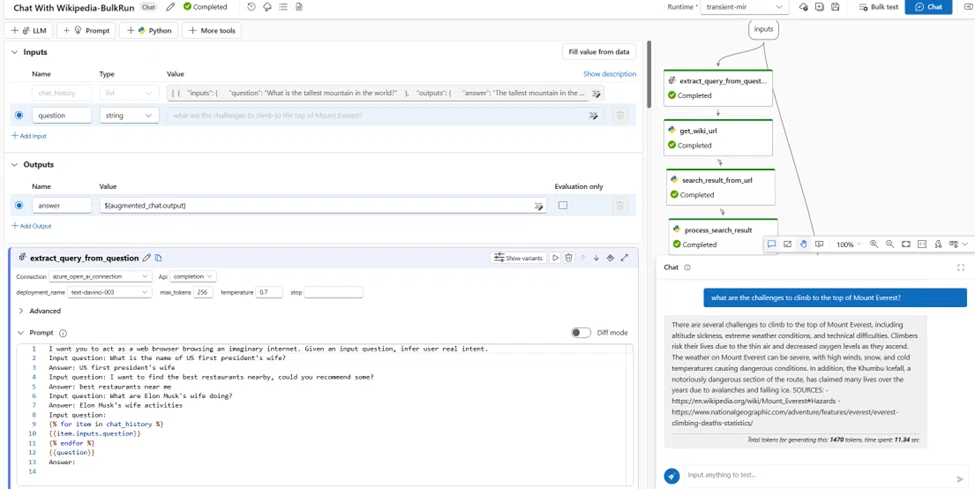The width and height of the screenshot is (975, 489).
Task: Add a Python node from toolbar
Action: [149, 30]
